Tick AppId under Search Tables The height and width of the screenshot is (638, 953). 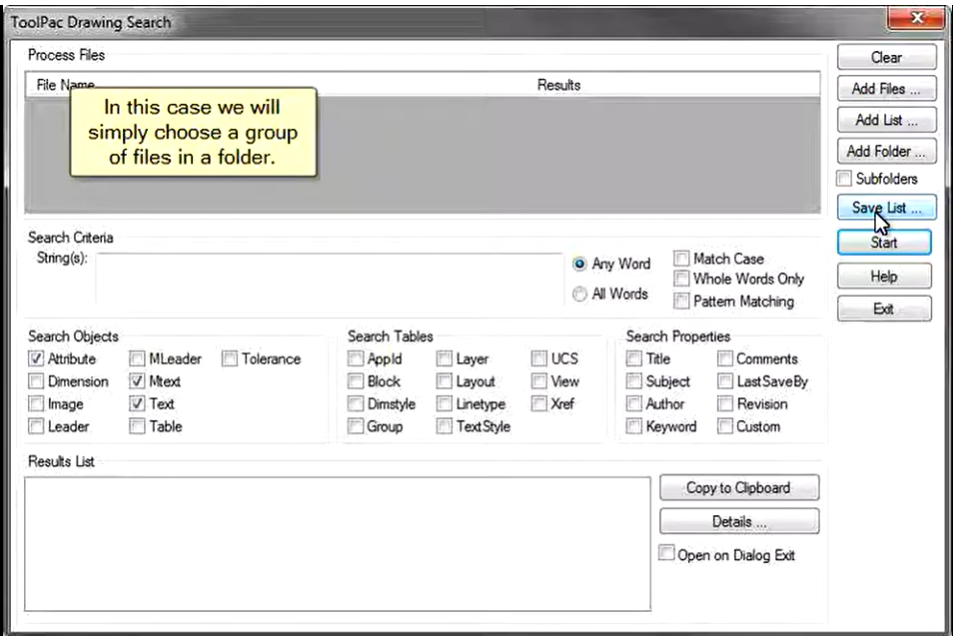point(356,358)
